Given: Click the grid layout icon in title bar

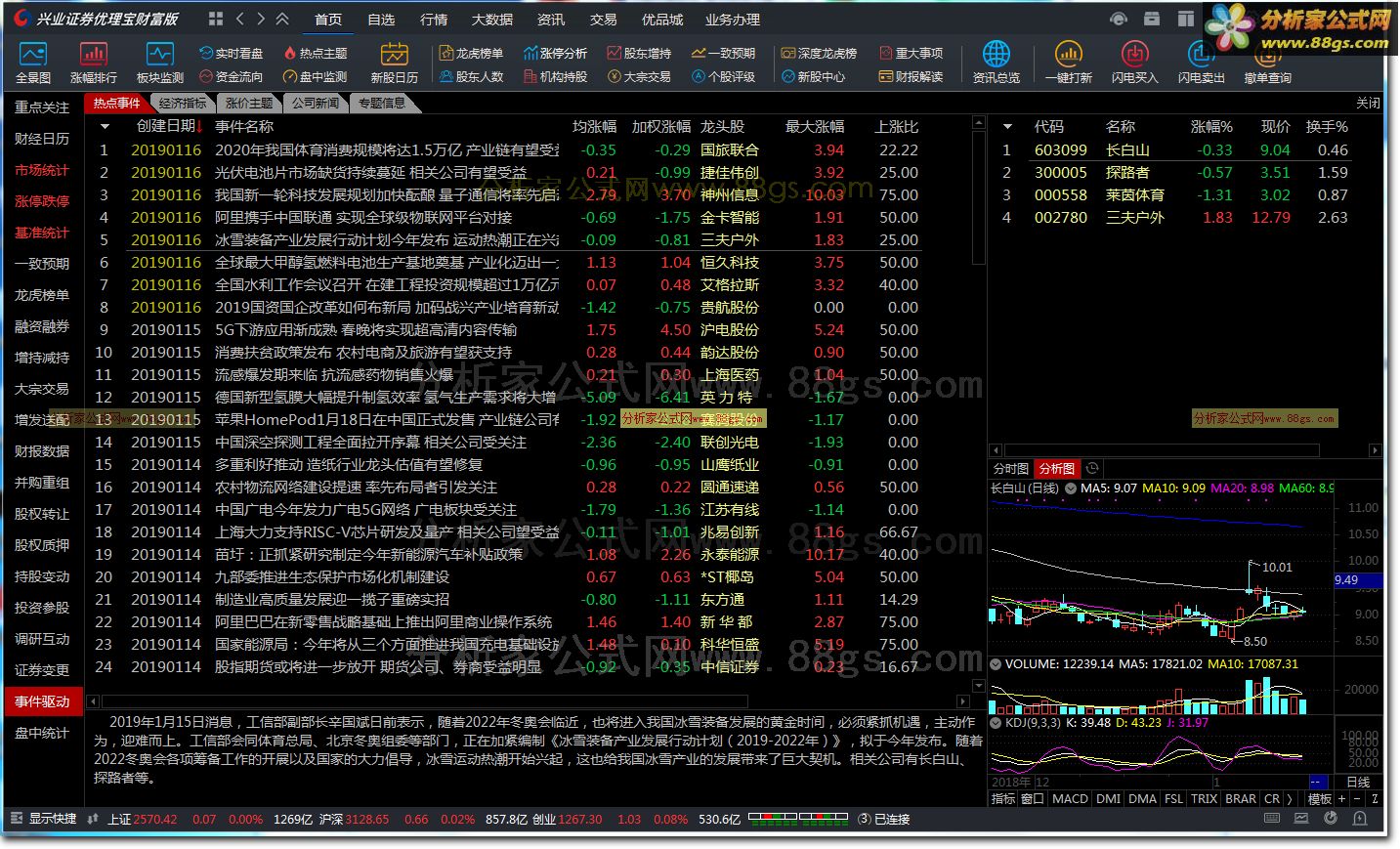Looking at the screenshot, I should coord(216,19).
